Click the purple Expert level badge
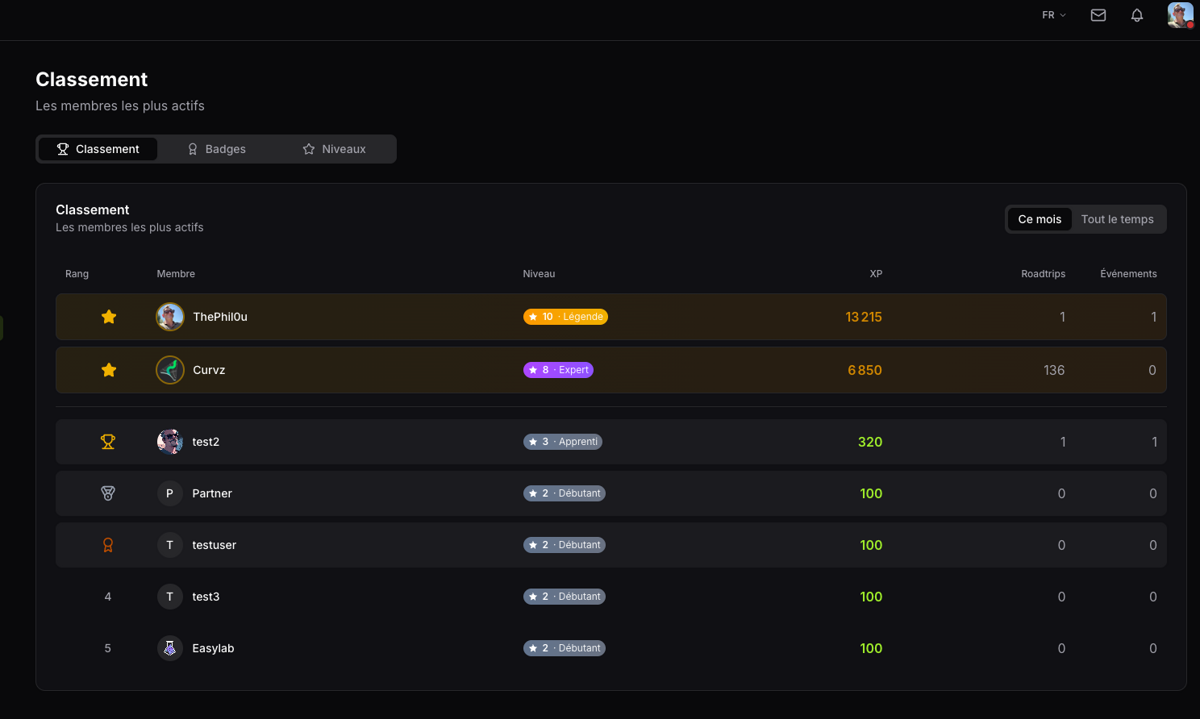 pos(558,370)
